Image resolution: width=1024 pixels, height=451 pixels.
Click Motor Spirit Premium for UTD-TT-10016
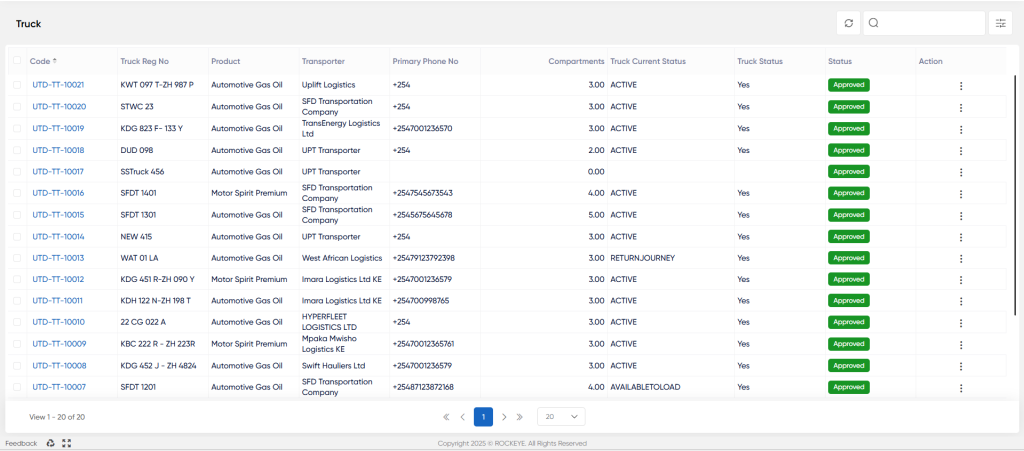pos(249,193)
